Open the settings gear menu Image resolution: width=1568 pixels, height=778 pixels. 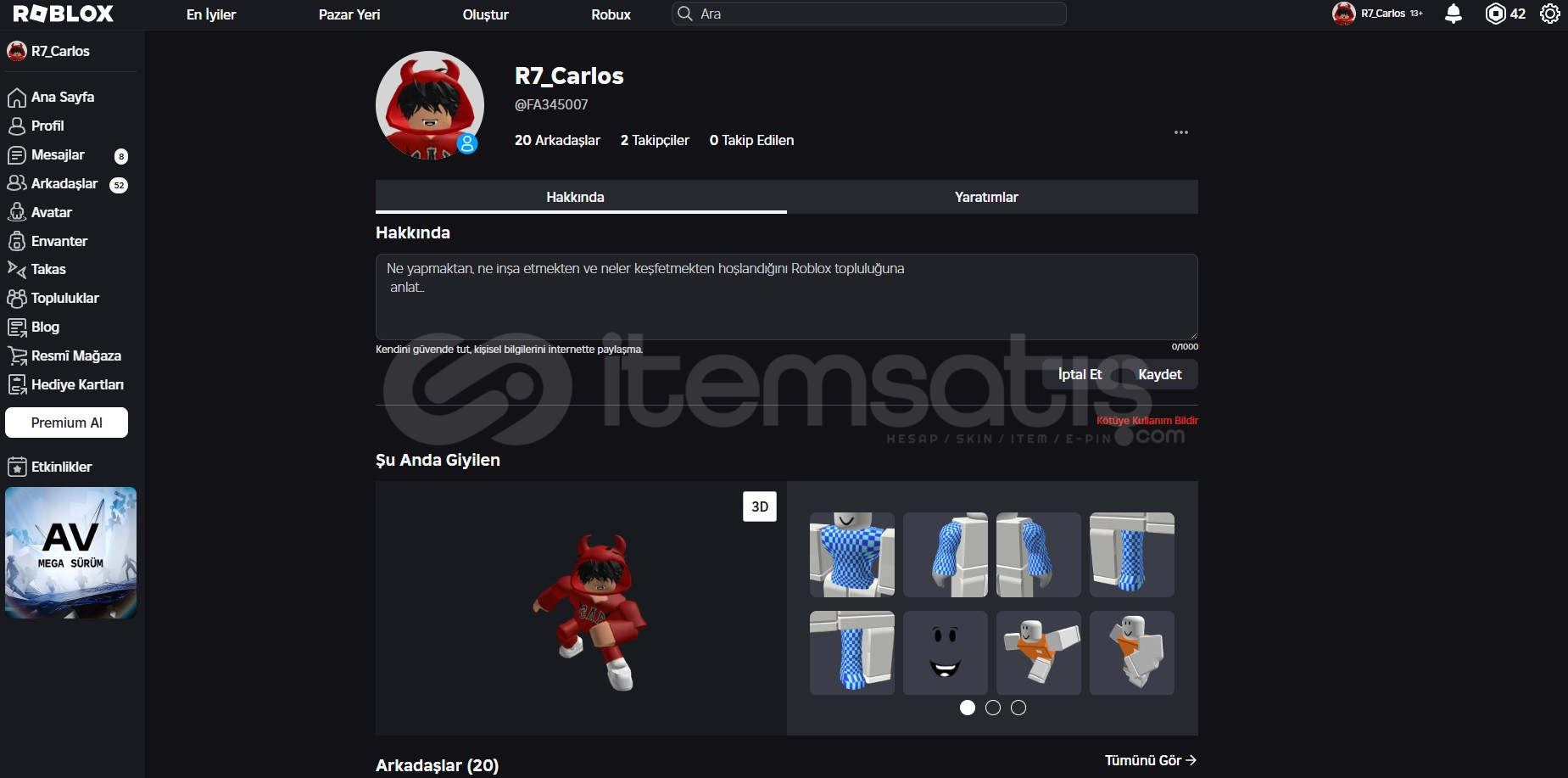1550,14
